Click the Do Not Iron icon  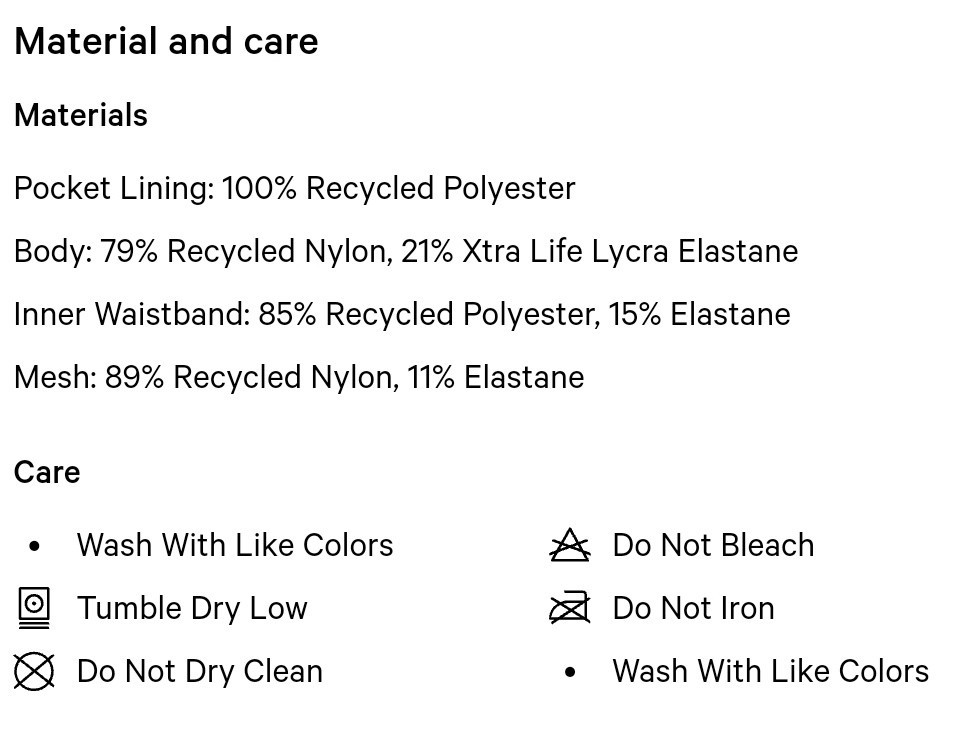pyautogui.click(x=570, y=608)
